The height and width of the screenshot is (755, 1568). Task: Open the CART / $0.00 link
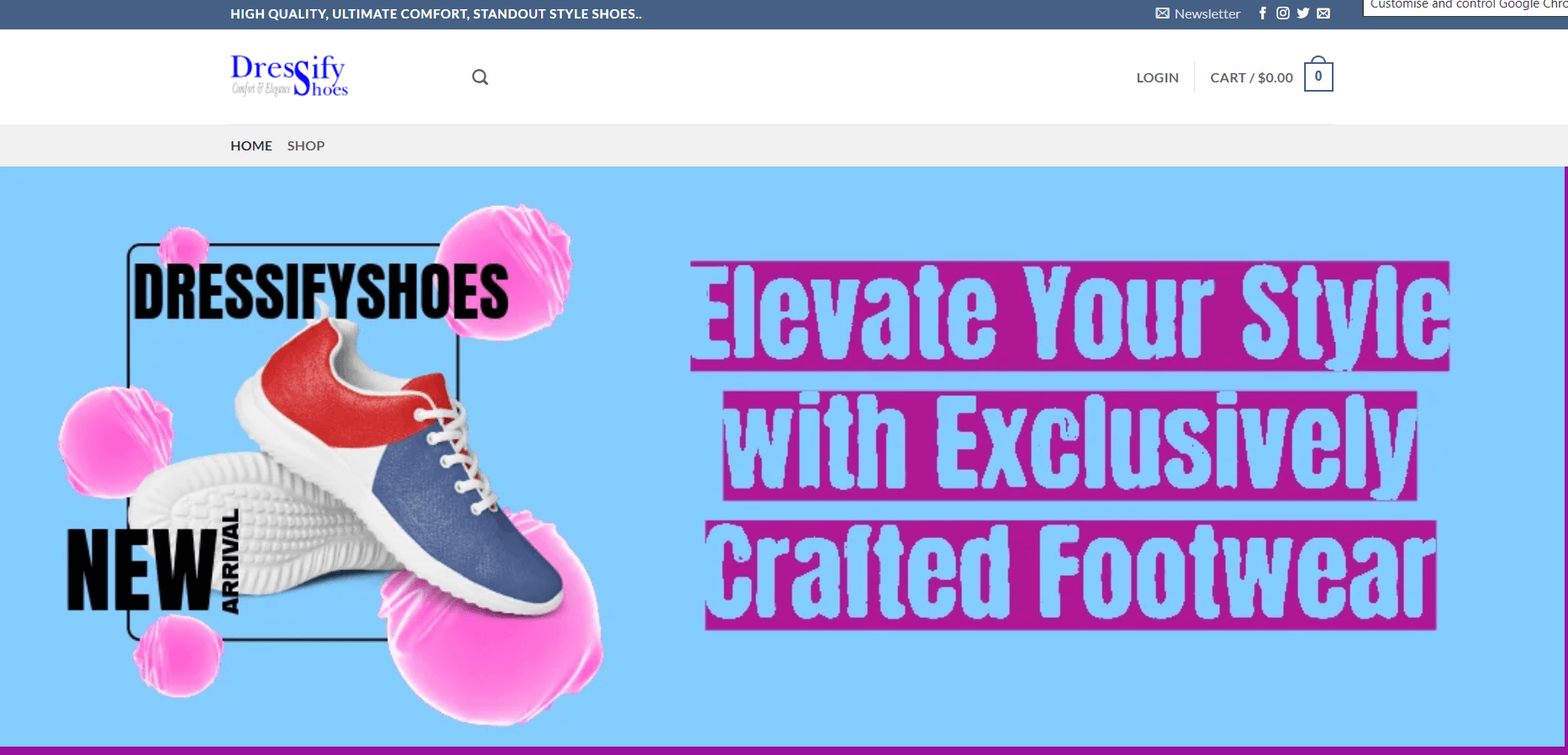[1251, 77]
